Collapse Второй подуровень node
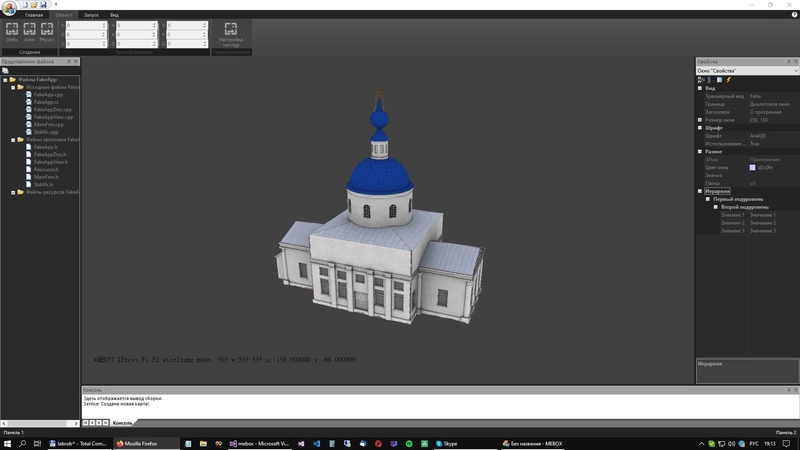This screenshot has height=450, width=800. coord(715,207)
